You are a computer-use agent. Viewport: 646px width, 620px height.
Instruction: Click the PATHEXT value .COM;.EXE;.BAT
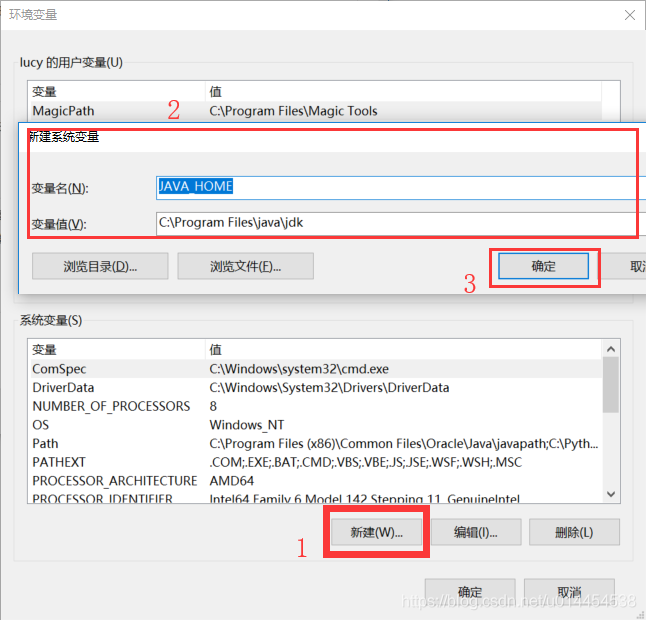[x=365, y=462]
